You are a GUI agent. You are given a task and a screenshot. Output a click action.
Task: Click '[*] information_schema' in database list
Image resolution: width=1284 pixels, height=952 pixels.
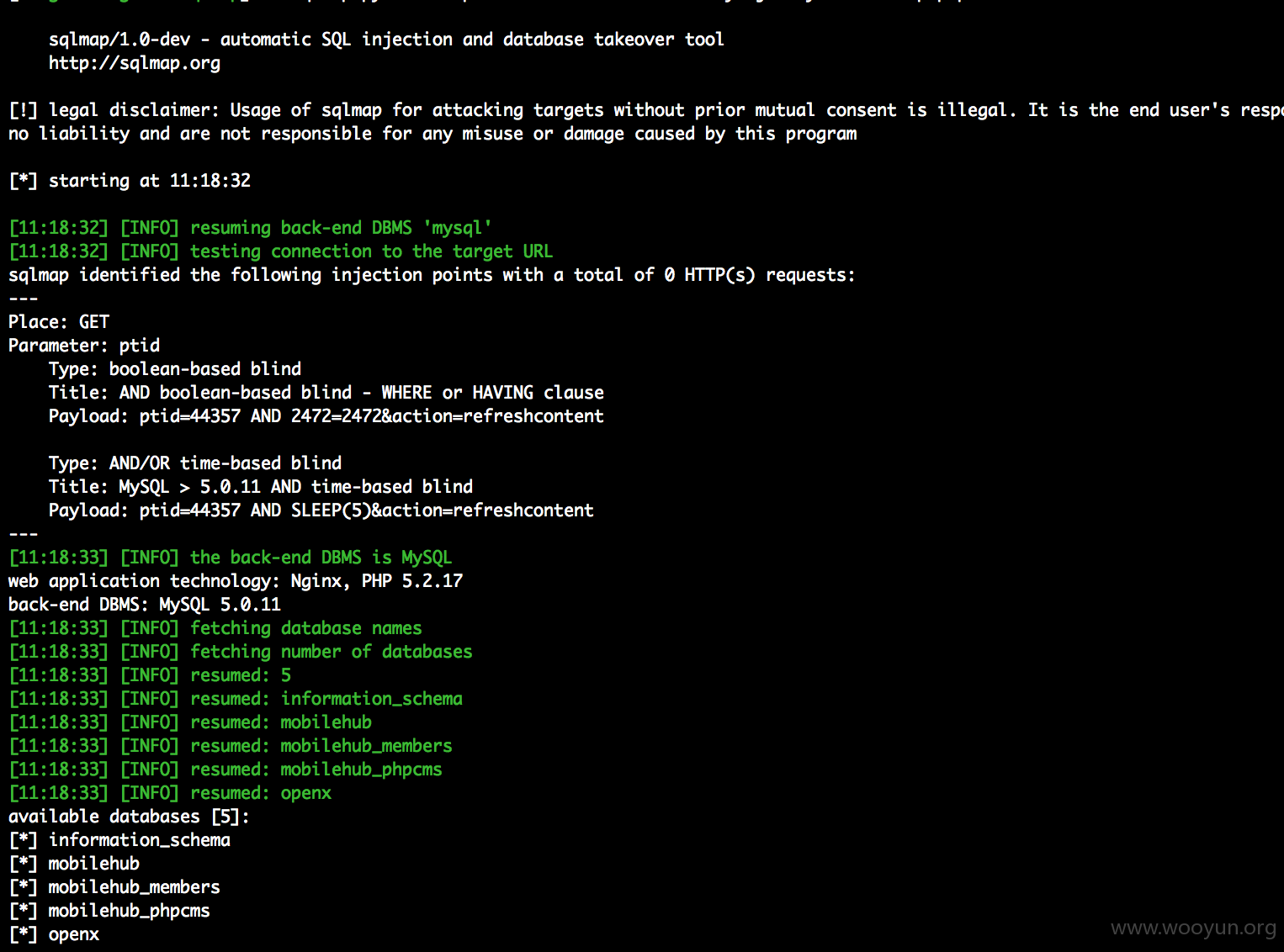119,840
